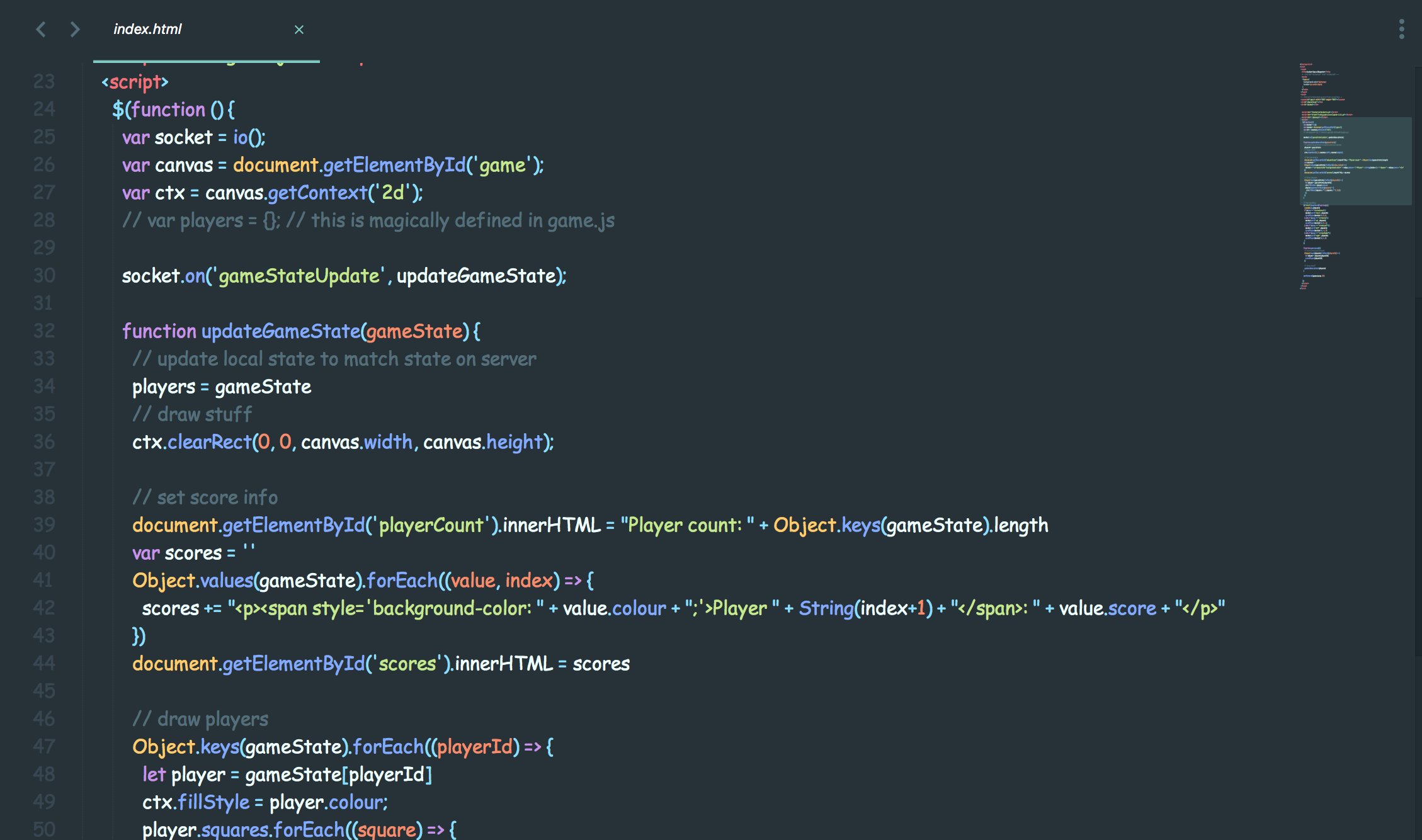The height and width of the screenshot is (840, 1422).
Task: Click line number 32 in gutter
Action: [x=44, y=331]
